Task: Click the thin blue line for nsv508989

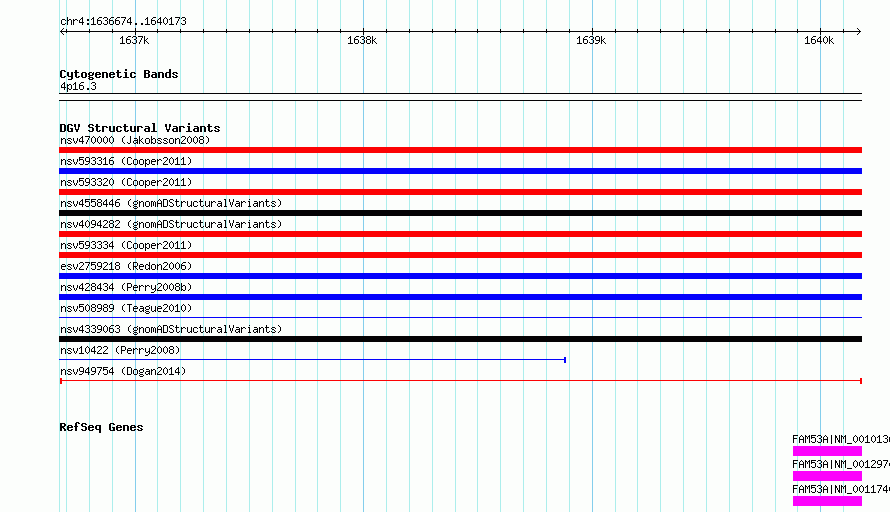Action: pyautogui.click(x=460, y=318)
